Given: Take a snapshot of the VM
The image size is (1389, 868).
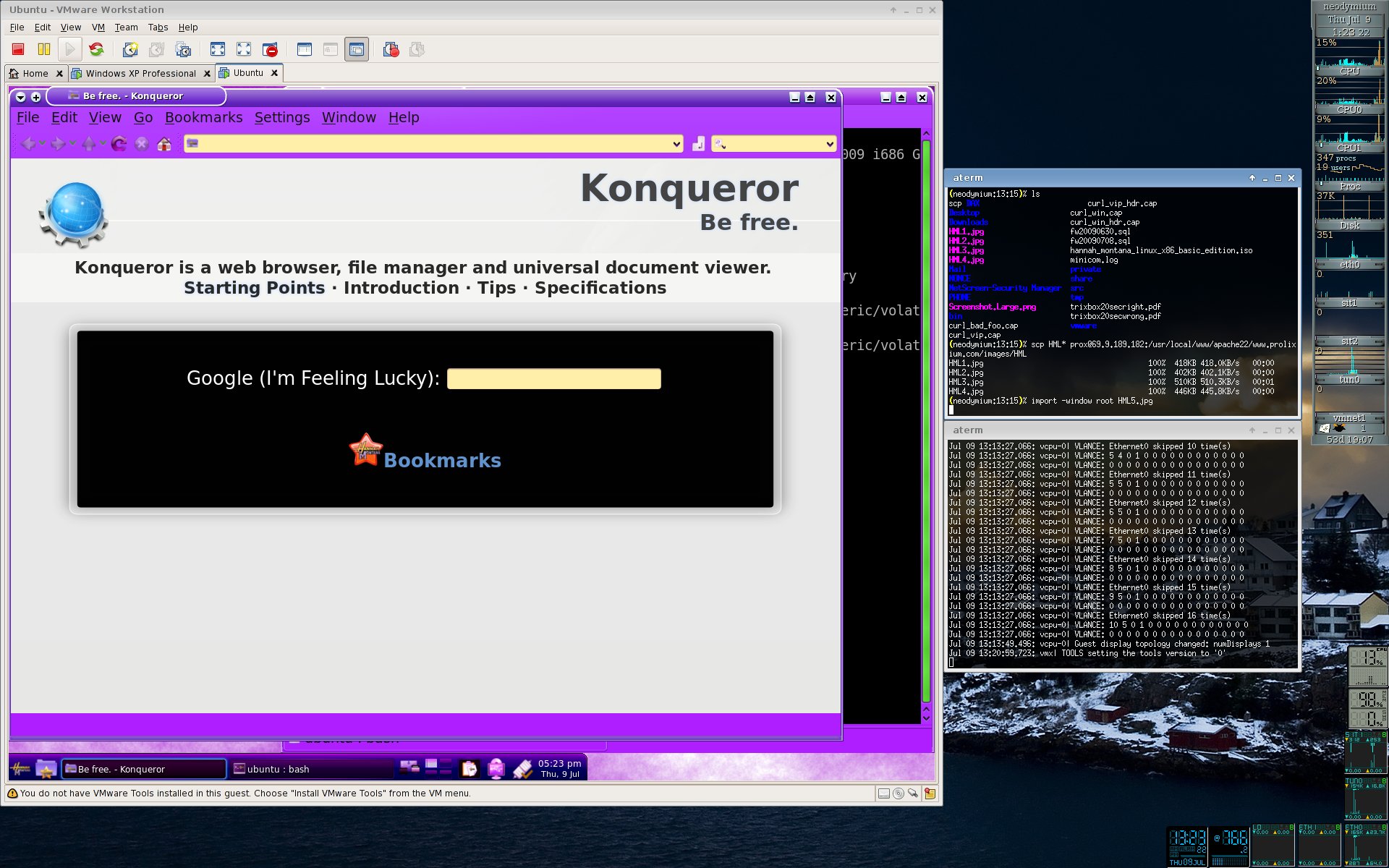Looking at the screenshot, I should click(x=130, y=49).
